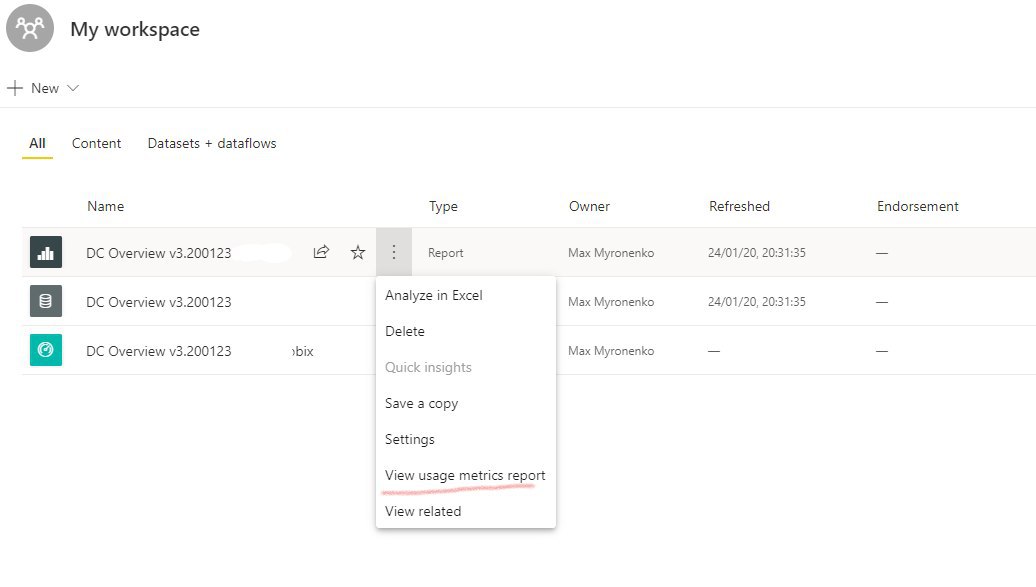This screenshot has width=1036, height=587.
Task: Click the teal dashboard gauge icon
Action: click(x=46, y=350)
